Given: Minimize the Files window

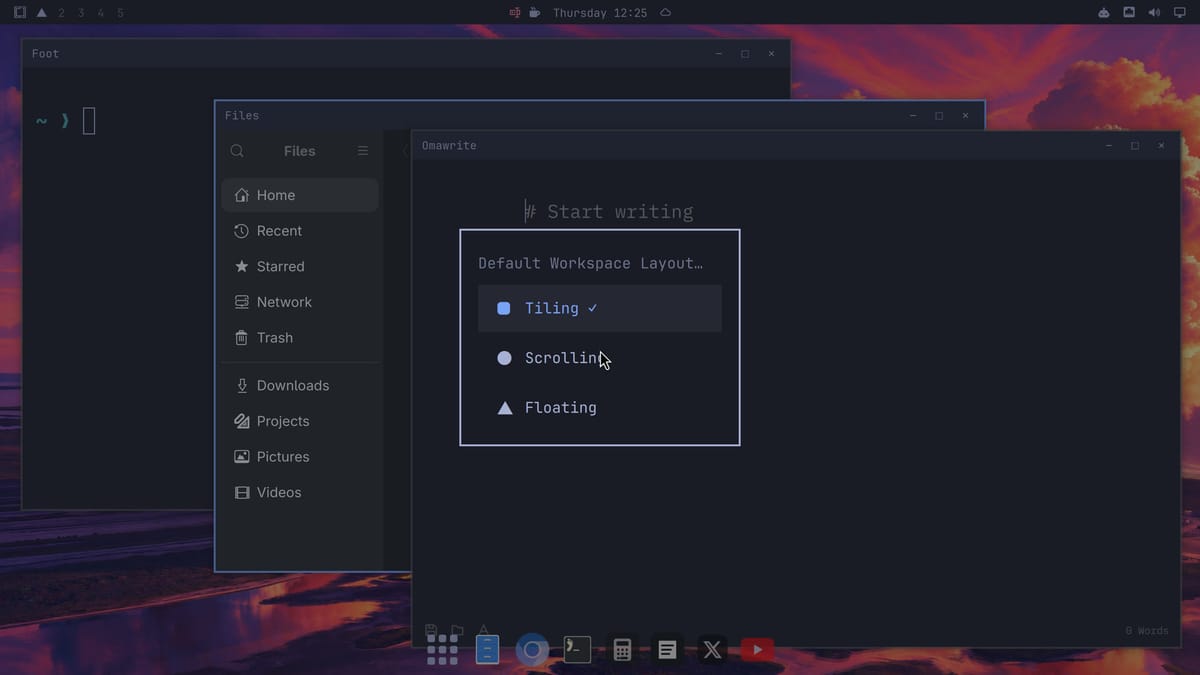Looking at the screenshot, I should coord(913,116).
